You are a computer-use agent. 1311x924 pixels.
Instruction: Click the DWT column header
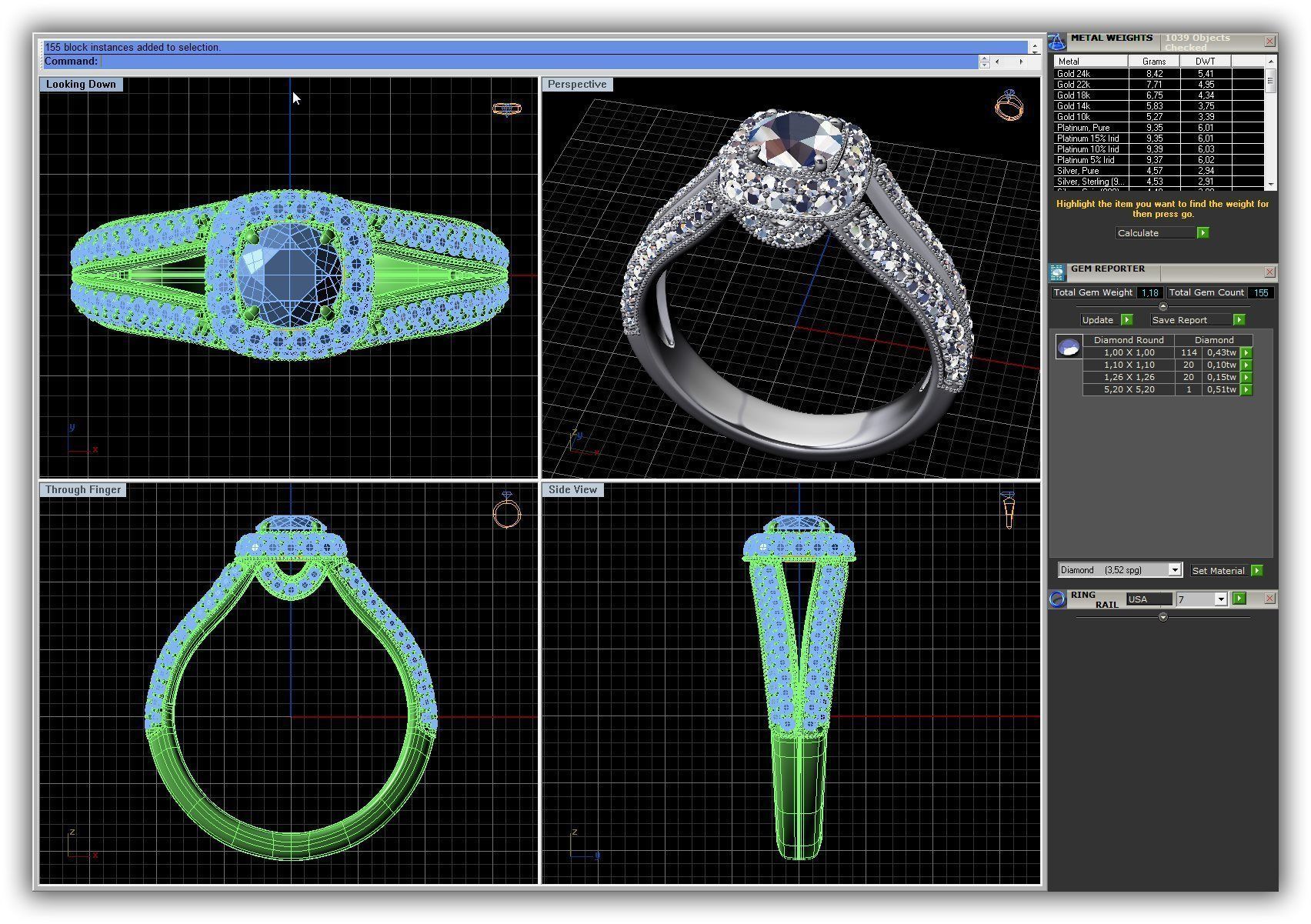(x=1206, y=62)
